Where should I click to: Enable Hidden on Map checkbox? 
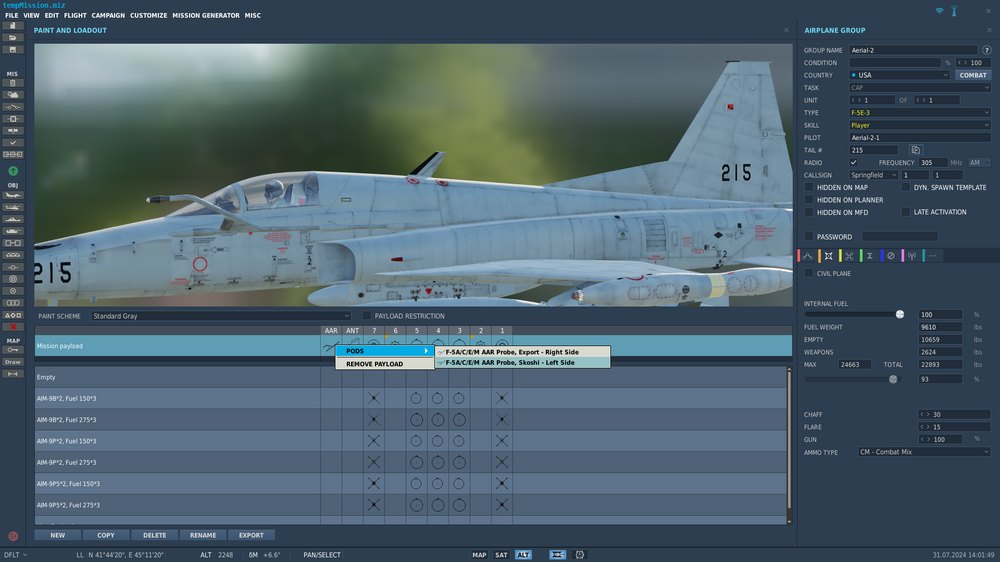click(x=809, y=188)
